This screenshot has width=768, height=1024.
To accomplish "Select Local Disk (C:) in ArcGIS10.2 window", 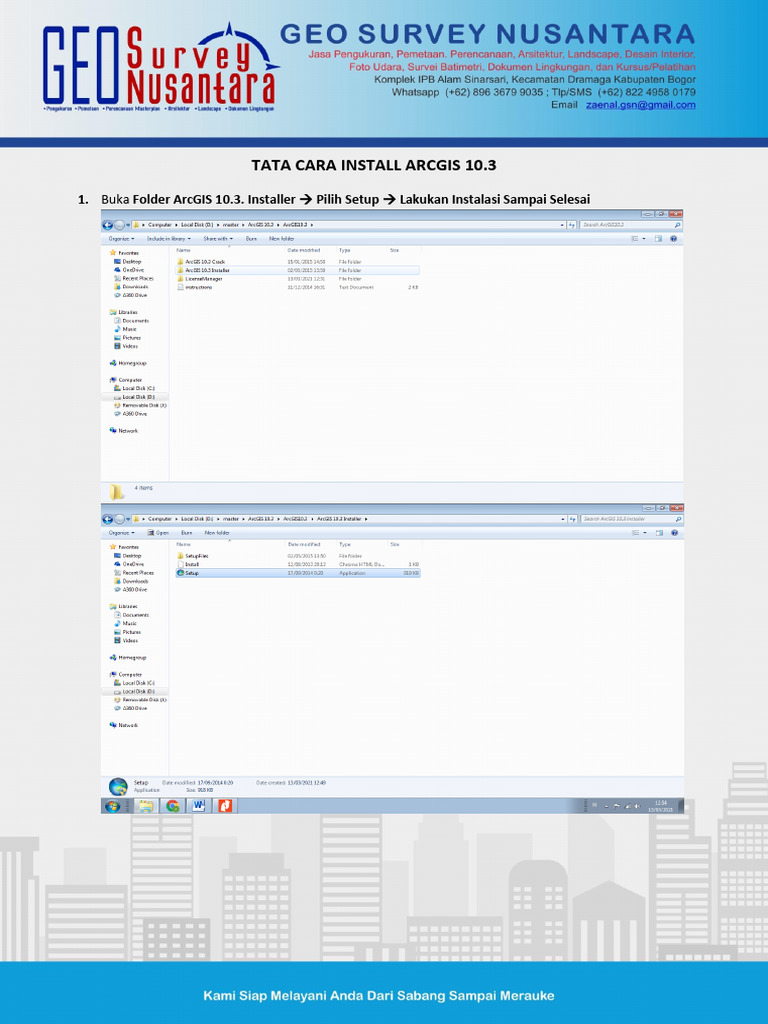I will click(135, 389).
